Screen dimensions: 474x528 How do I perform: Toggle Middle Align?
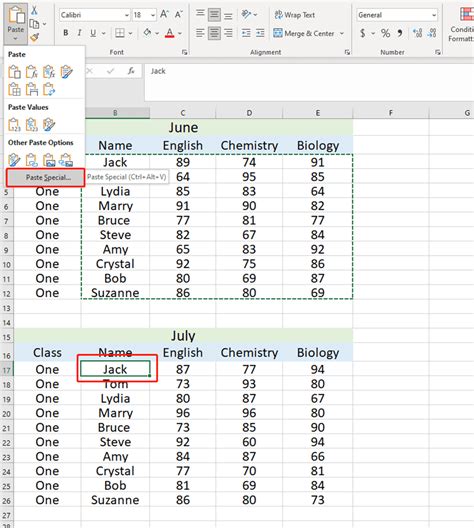(214, 14)
